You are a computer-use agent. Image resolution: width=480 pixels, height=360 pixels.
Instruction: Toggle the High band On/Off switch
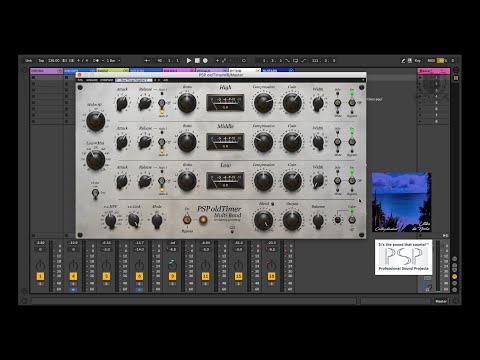(x=352, y=102)
